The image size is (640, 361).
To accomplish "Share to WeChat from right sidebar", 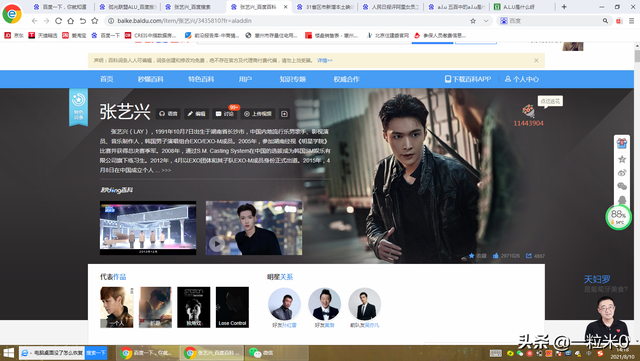I will point(622,186).
